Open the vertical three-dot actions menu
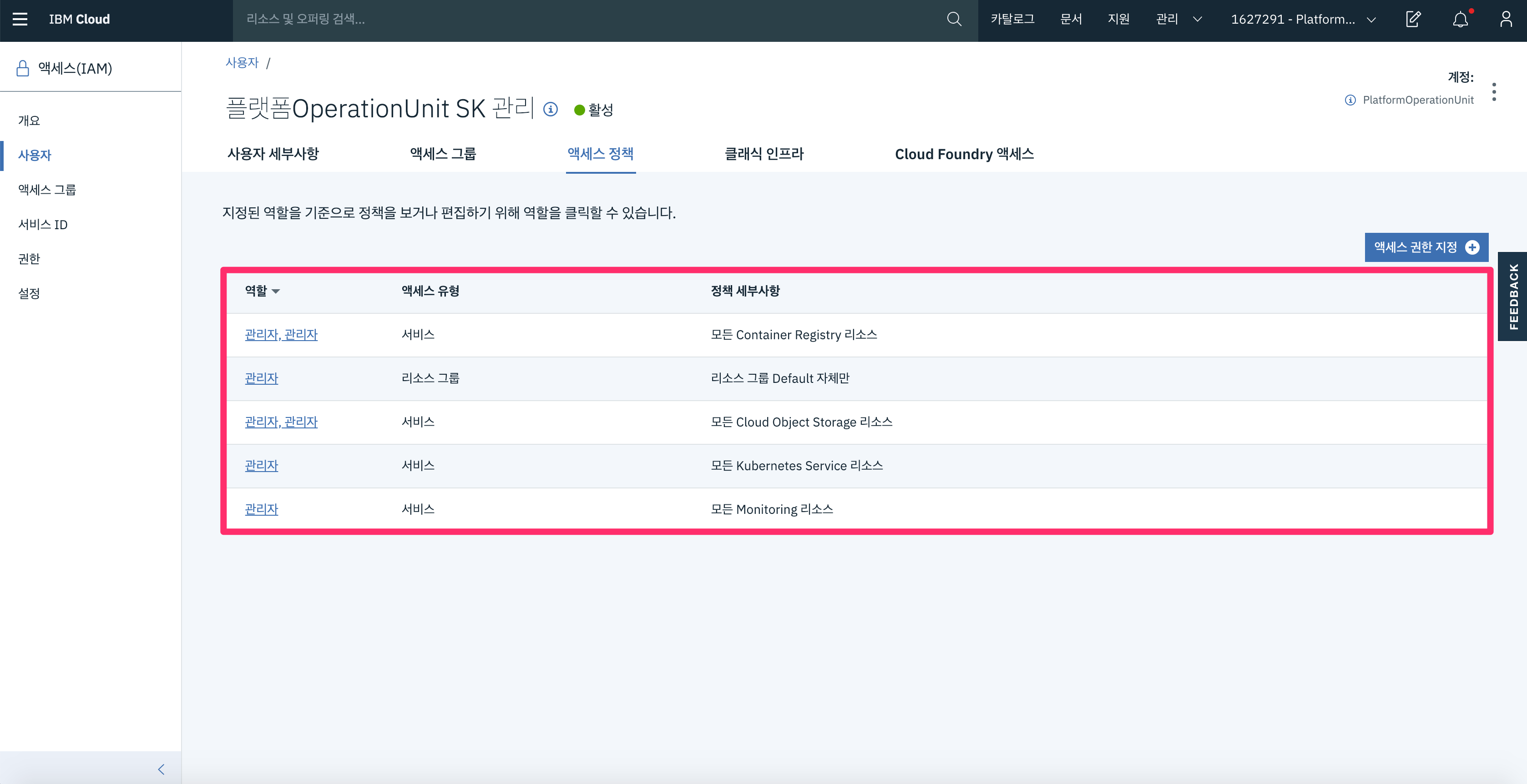The height and width of the screenshot is (784, 1527). pos(1494,92)
